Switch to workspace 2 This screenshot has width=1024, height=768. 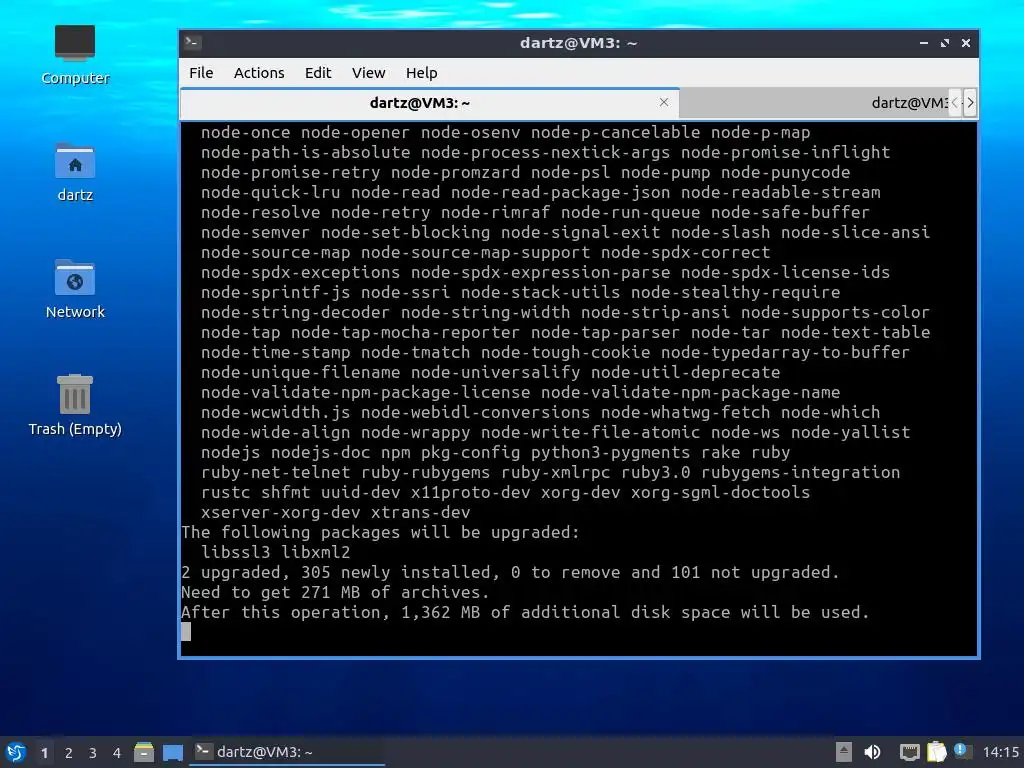pos(69,753)
